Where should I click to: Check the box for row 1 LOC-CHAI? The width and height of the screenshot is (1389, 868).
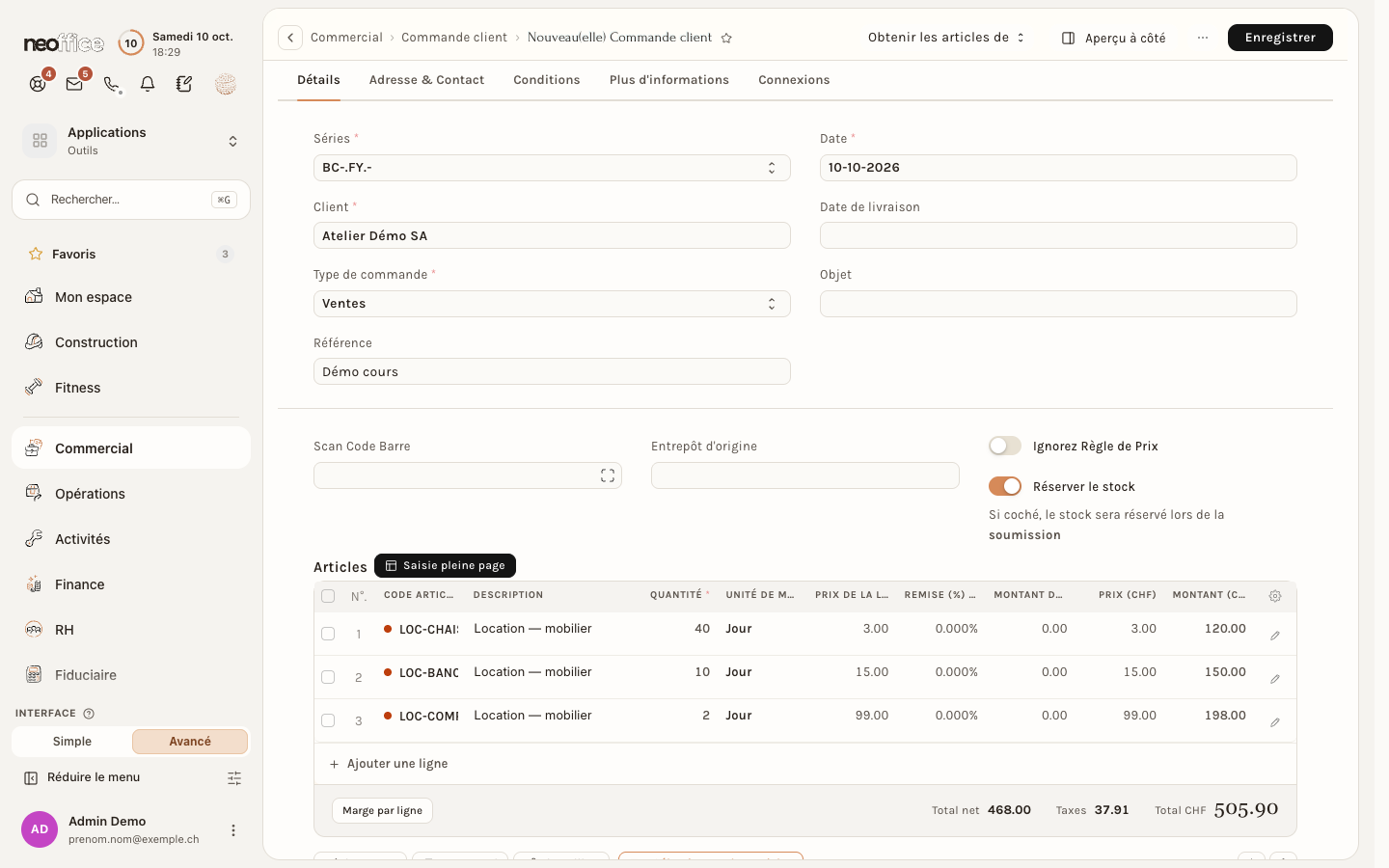pos(328,634)
